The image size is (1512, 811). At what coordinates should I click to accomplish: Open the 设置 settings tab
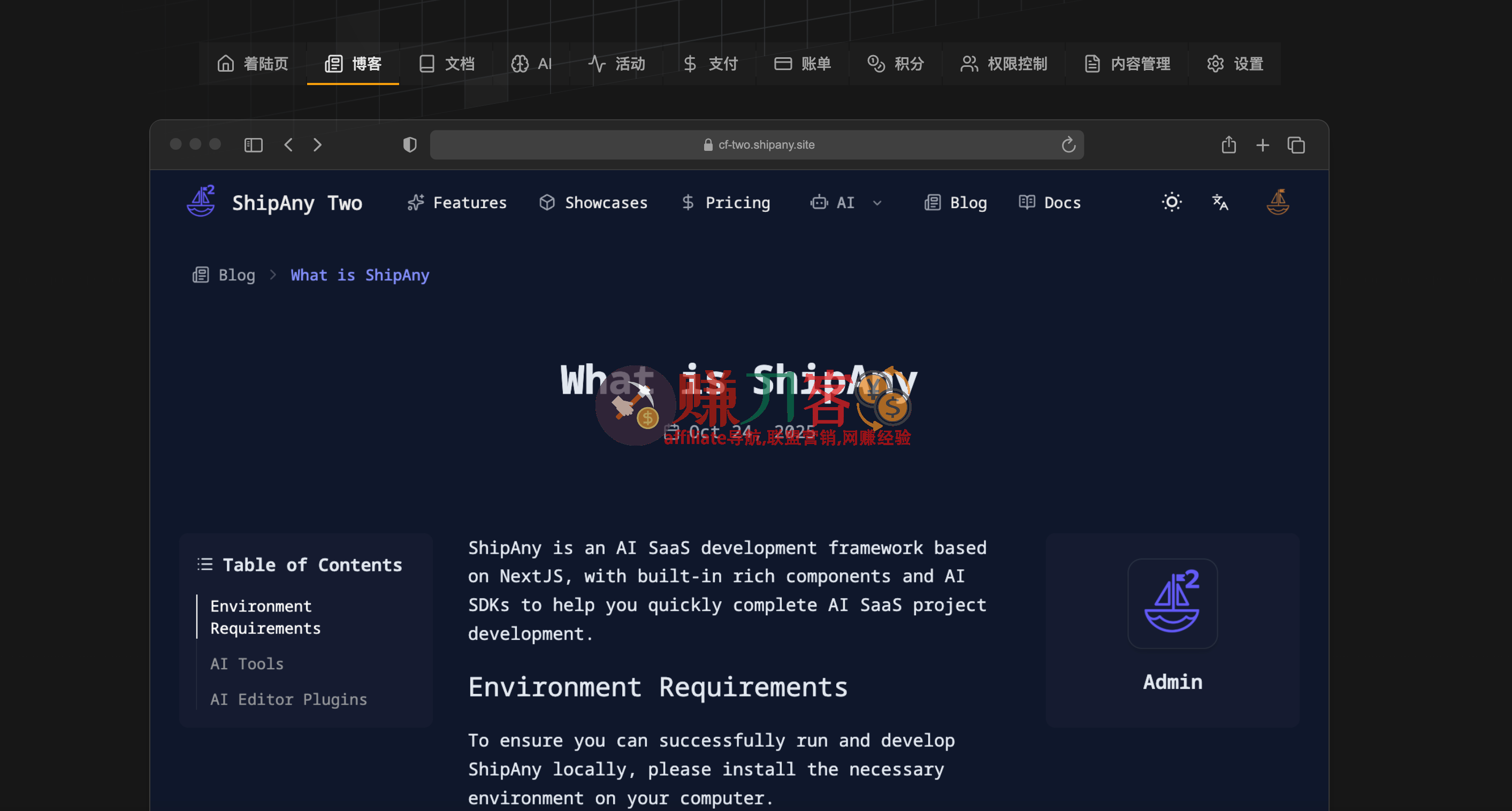1234,63
